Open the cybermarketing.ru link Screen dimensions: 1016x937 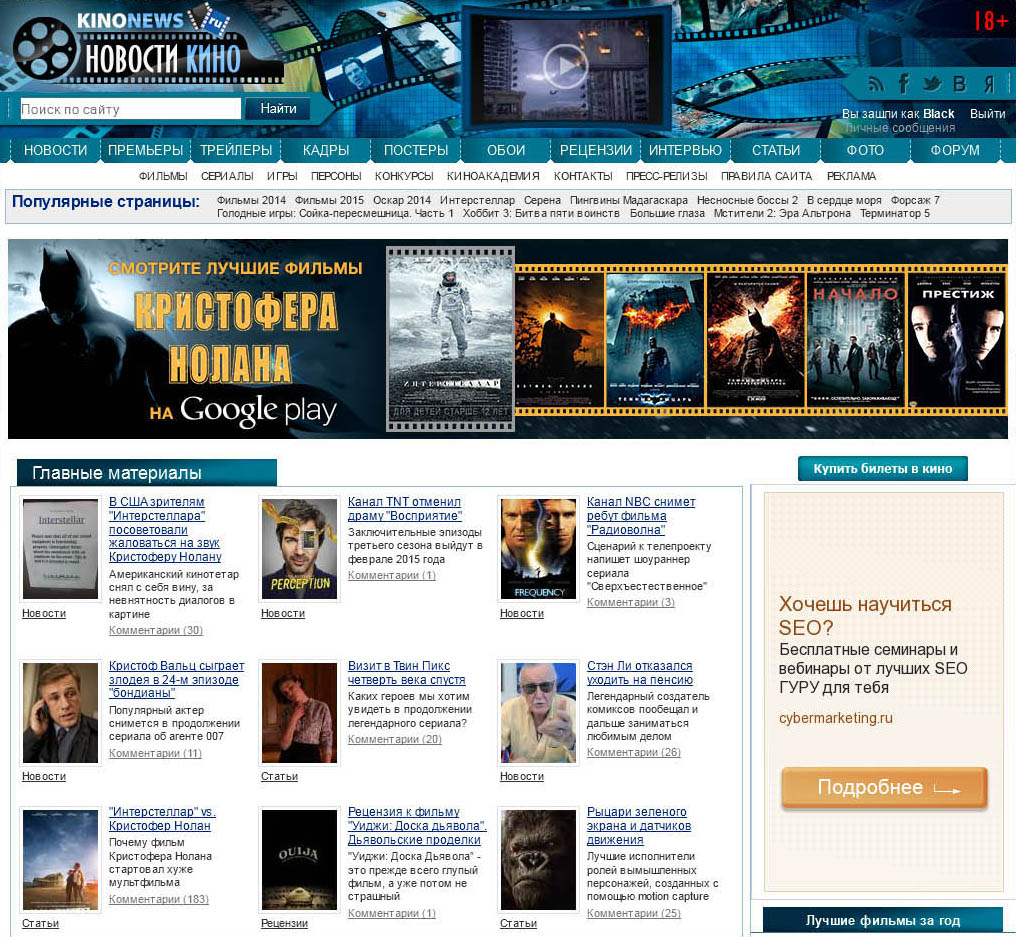pos(836,718)
